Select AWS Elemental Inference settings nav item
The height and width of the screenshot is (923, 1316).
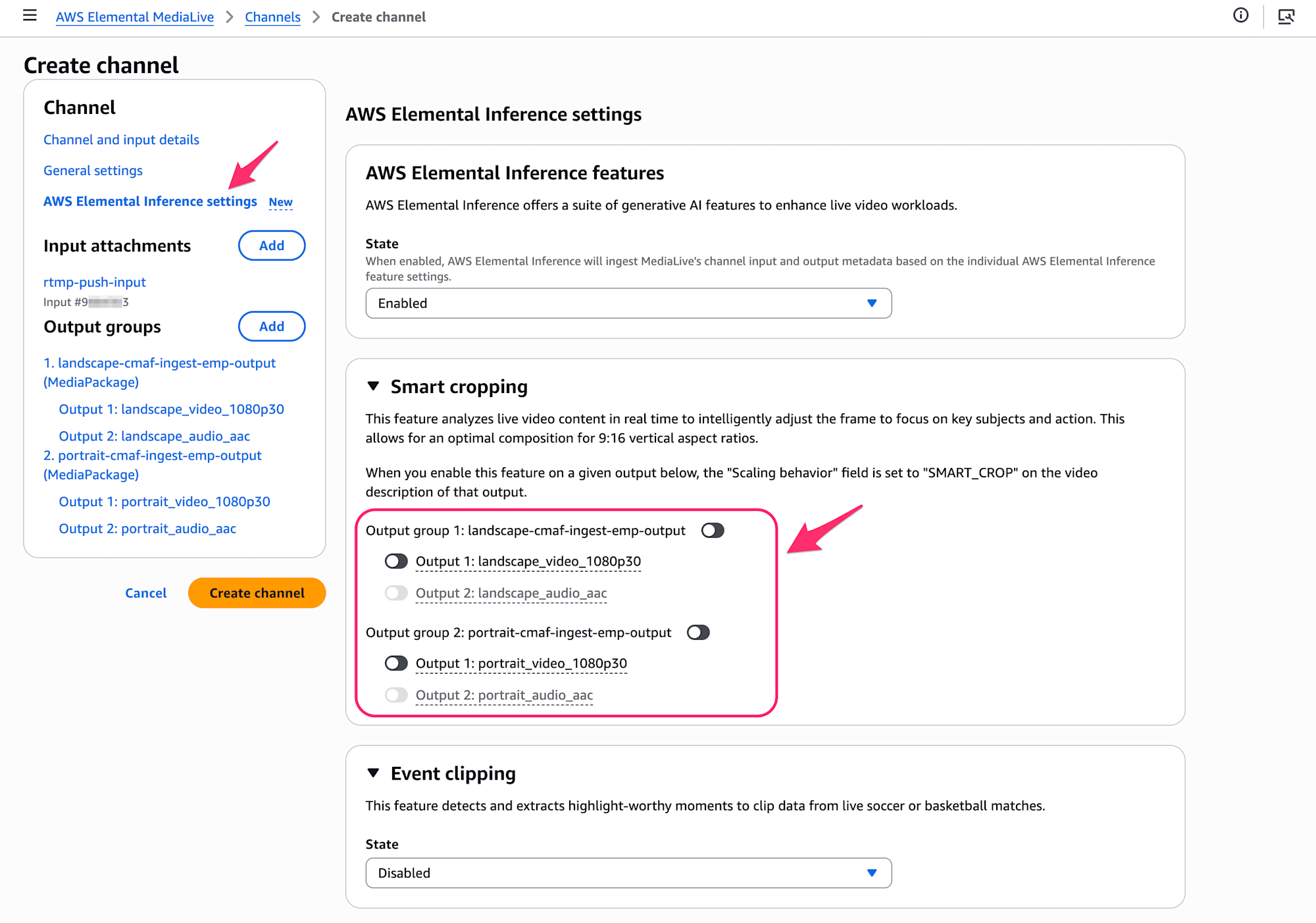coord(150,201)
